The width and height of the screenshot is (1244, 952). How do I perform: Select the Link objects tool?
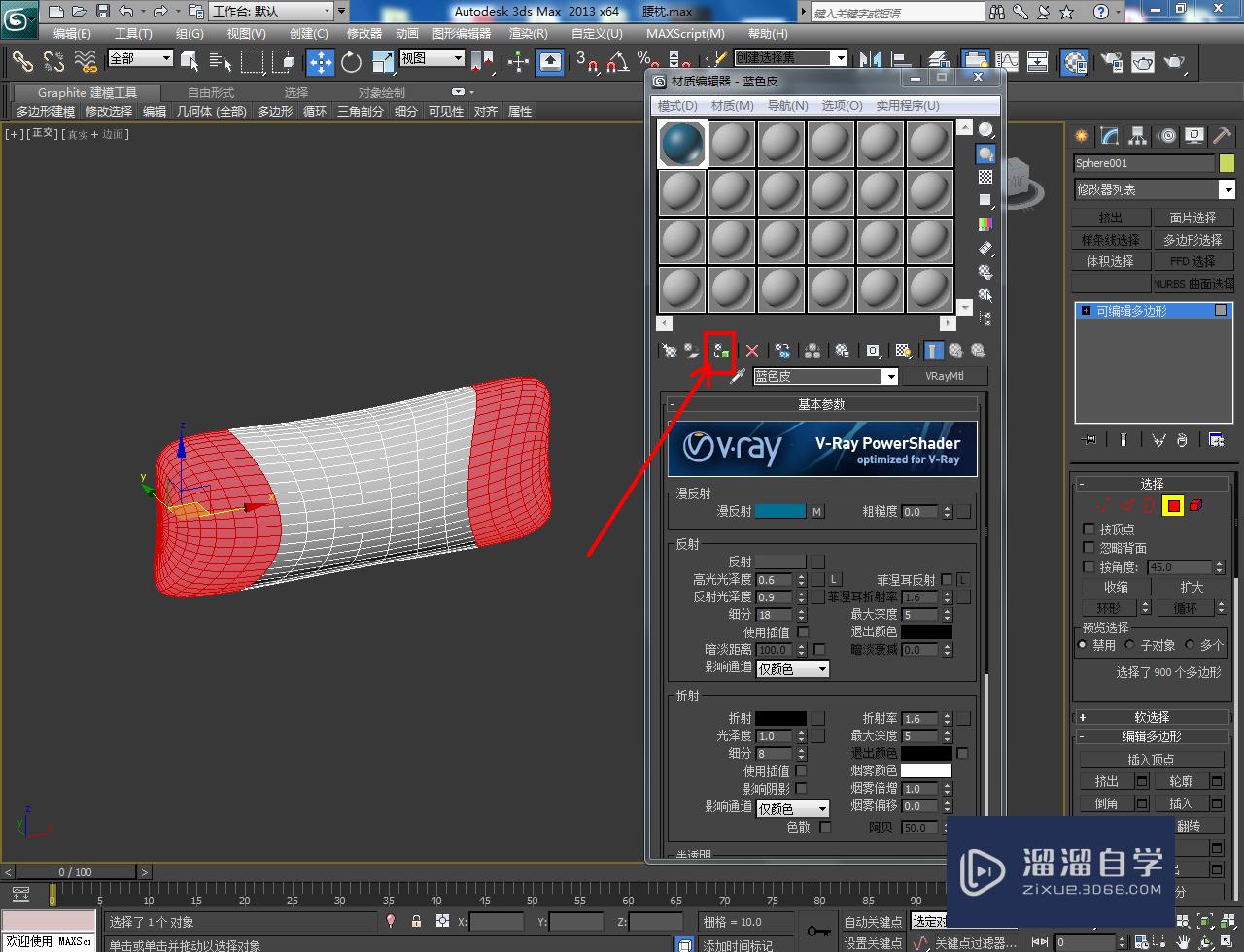pyautogui.click(x=22, y=62)
